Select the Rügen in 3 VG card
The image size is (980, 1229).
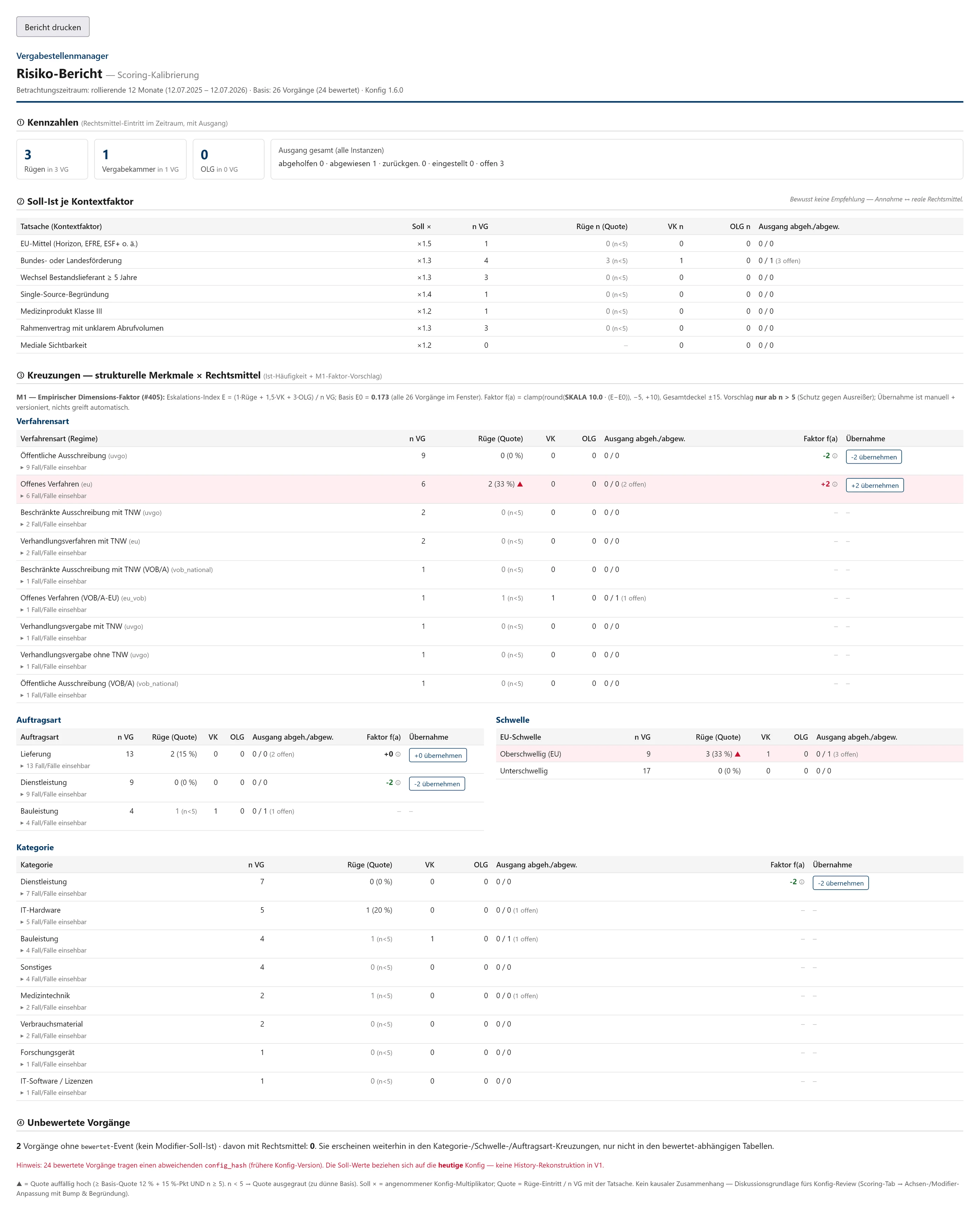point(52,160)
